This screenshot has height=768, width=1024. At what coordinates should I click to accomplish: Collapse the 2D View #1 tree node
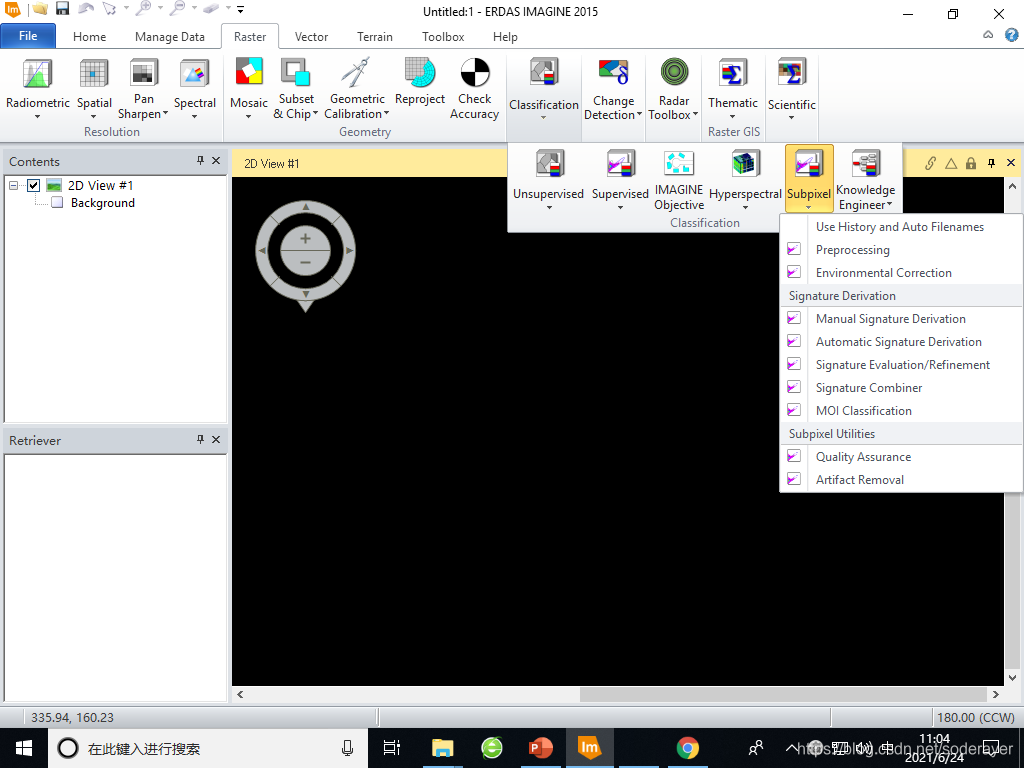tap(13, 185)
